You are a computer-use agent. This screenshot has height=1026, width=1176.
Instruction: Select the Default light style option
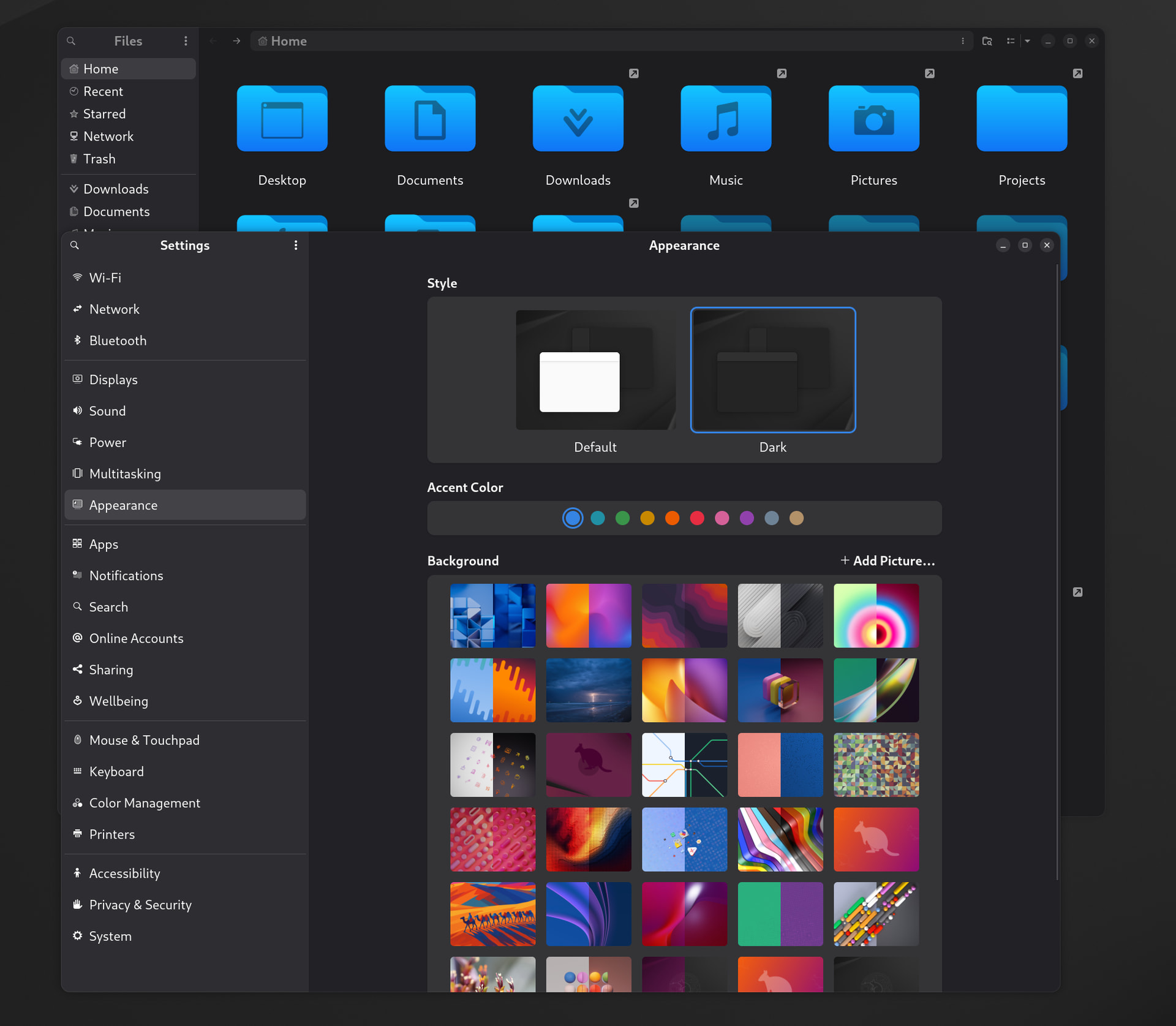595,370
